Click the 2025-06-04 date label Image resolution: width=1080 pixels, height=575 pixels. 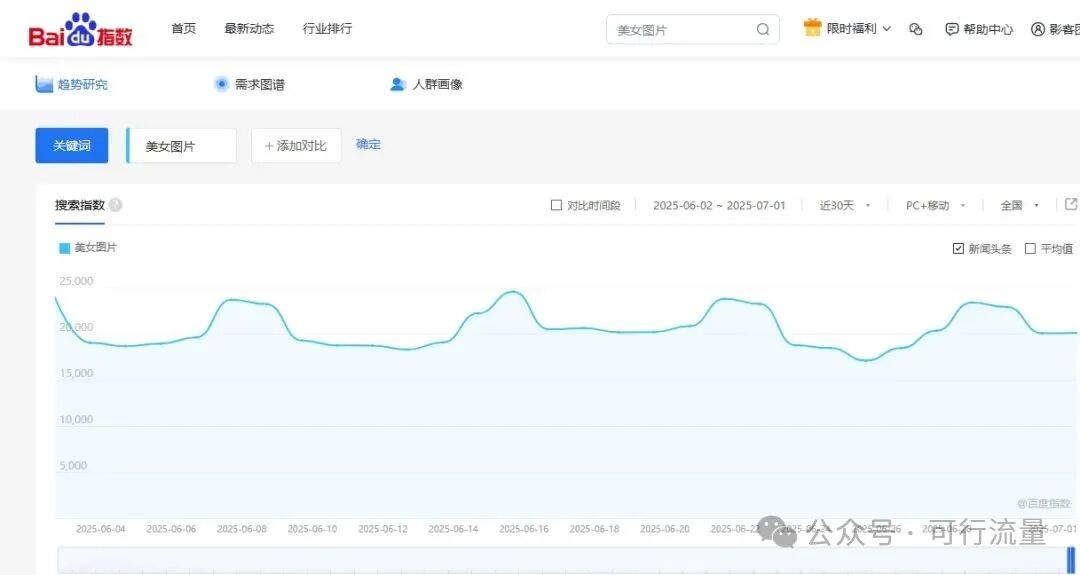coord(101,529)
